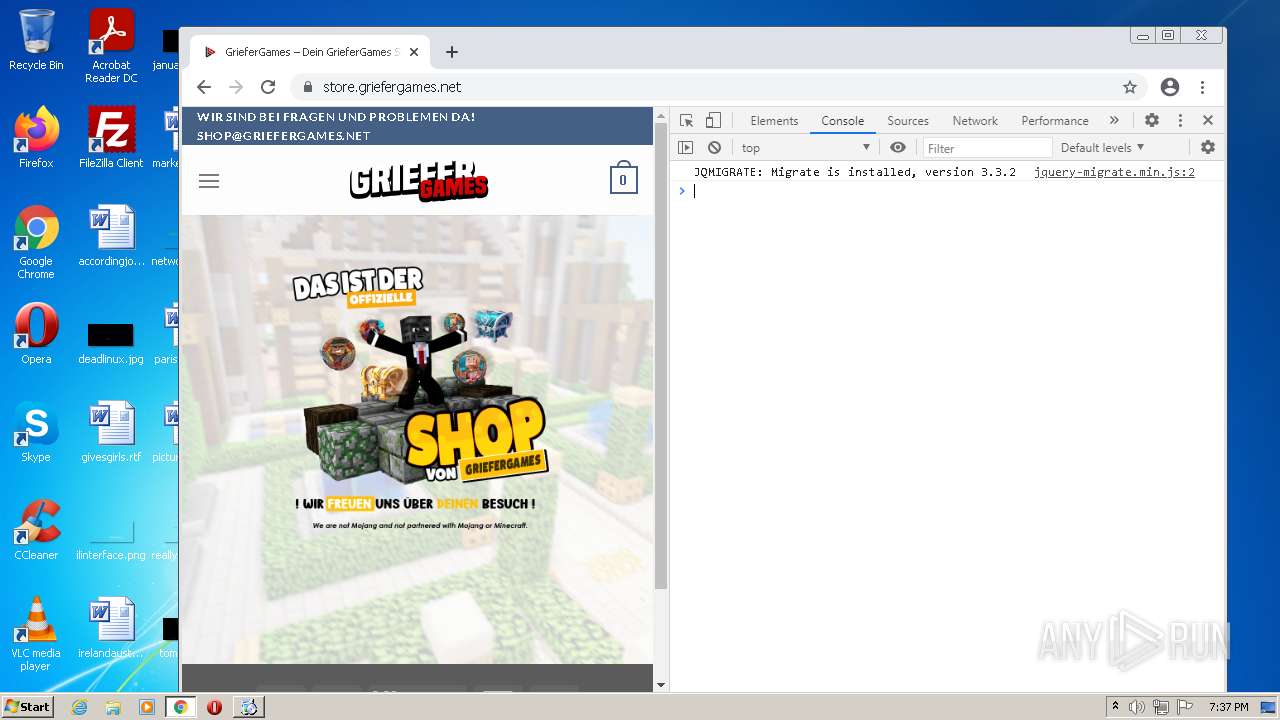Go back in Chrome browser

point(204,87)
